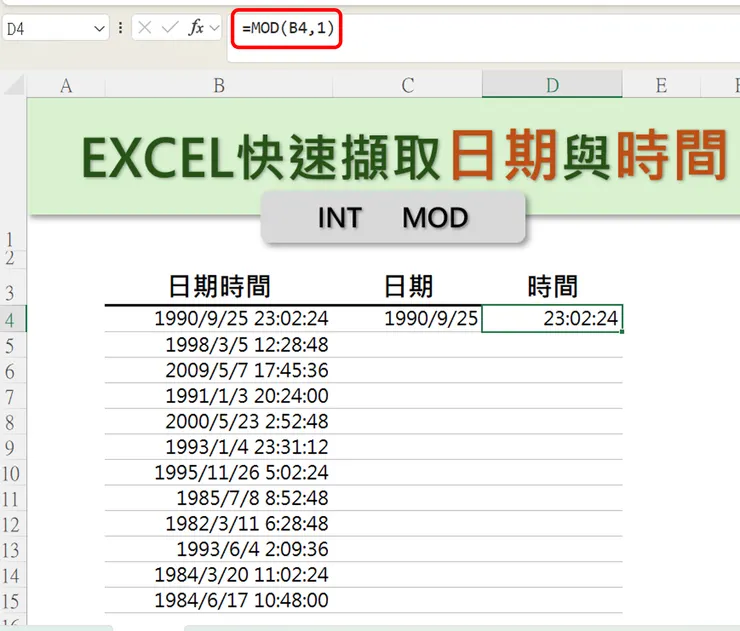
Task: Click cell with 1984/3/20 11:02:24
Action: coord(219,574)
